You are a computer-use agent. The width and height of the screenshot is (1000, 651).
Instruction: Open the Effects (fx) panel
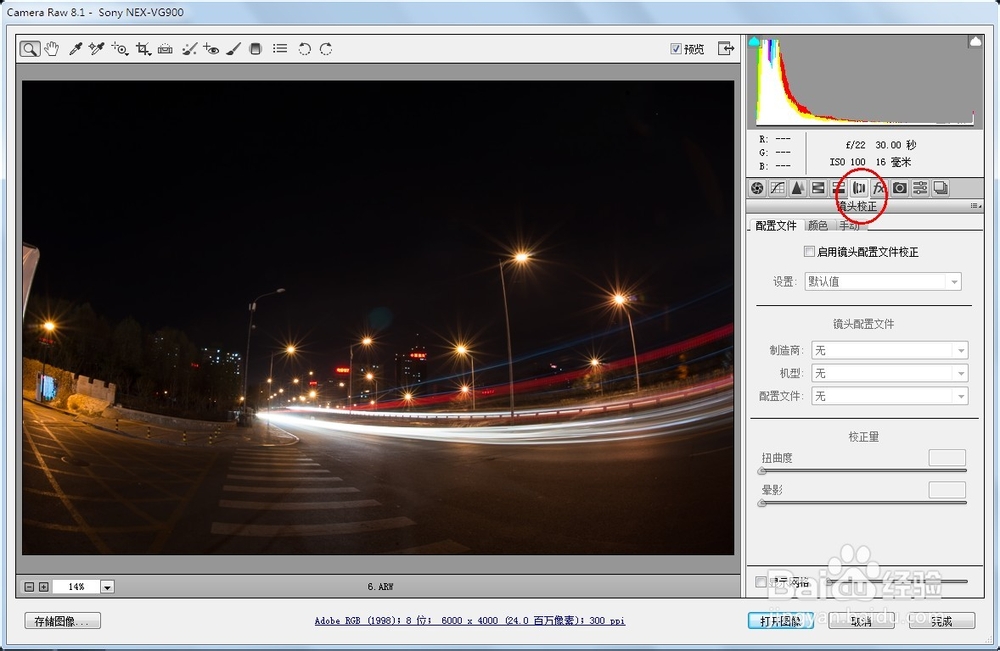879,188
